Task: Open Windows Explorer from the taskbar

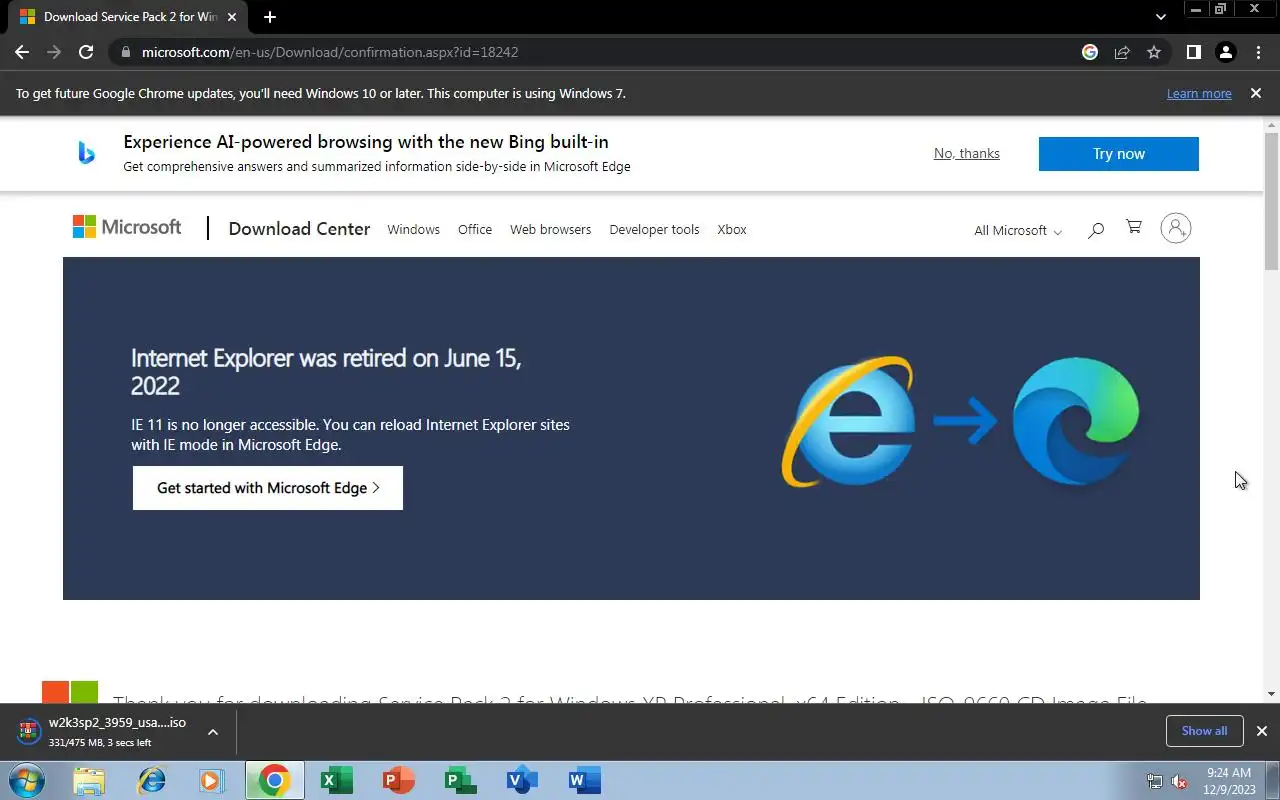Action: tap(89, 780)
